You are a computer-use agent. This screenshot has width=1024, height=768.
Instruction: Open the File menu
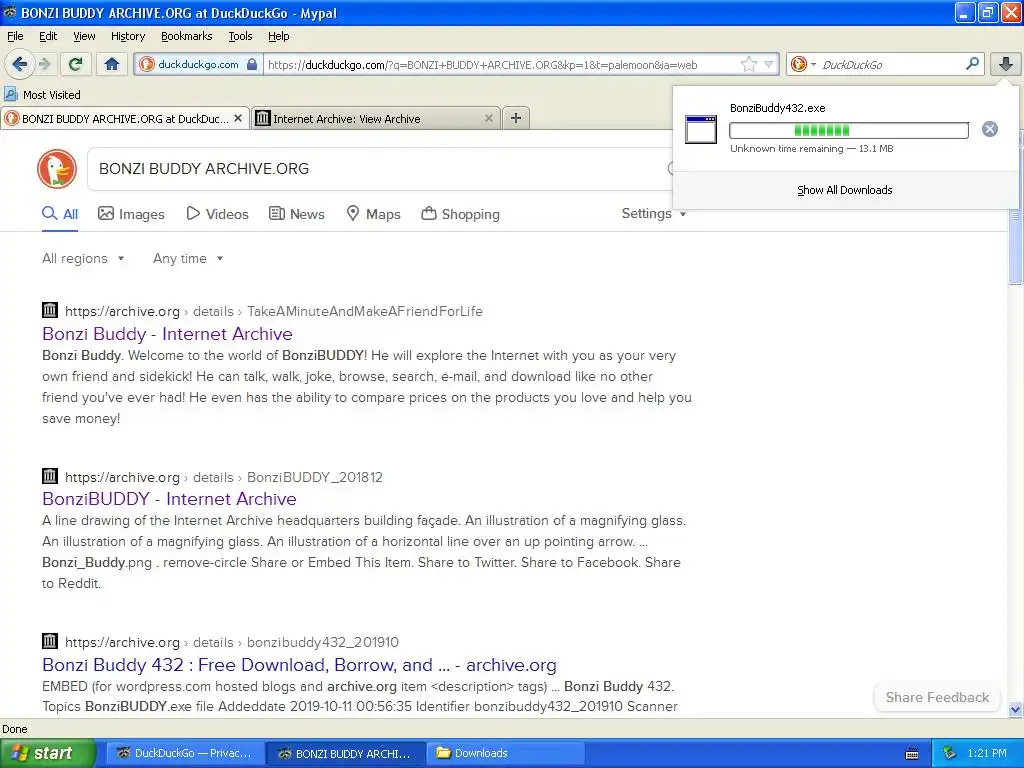click(x=14, y=36)
